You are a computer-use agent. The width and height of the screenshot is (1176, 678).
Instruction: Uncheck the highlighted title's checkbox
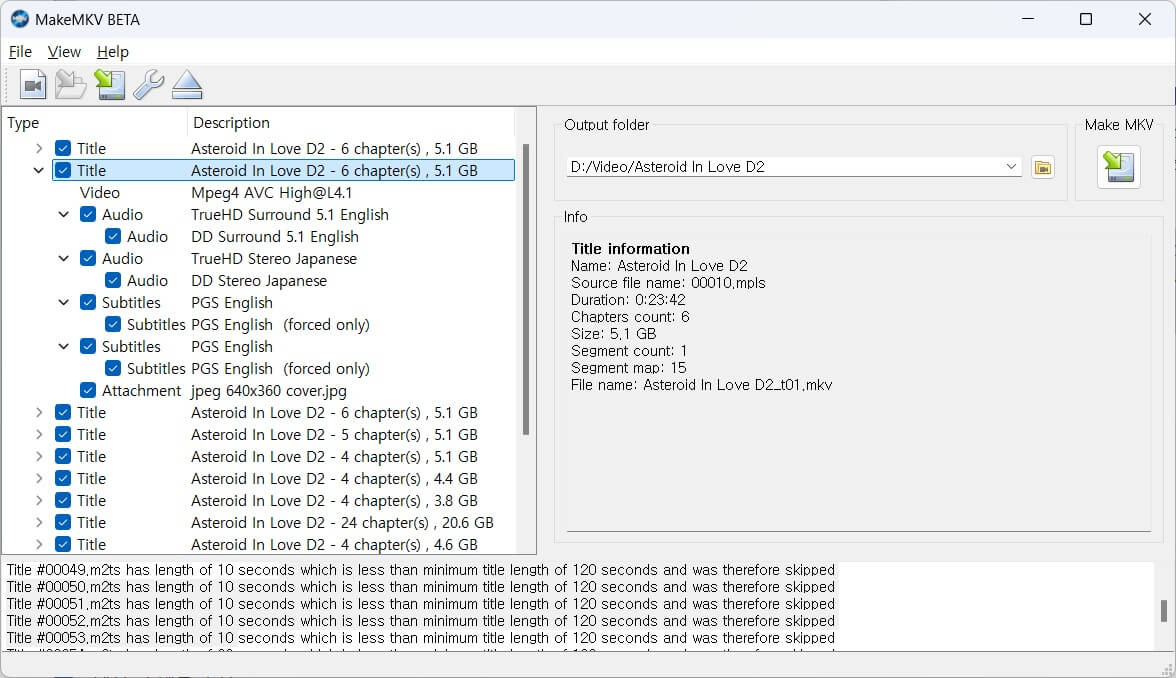click(x=63, y=170)
